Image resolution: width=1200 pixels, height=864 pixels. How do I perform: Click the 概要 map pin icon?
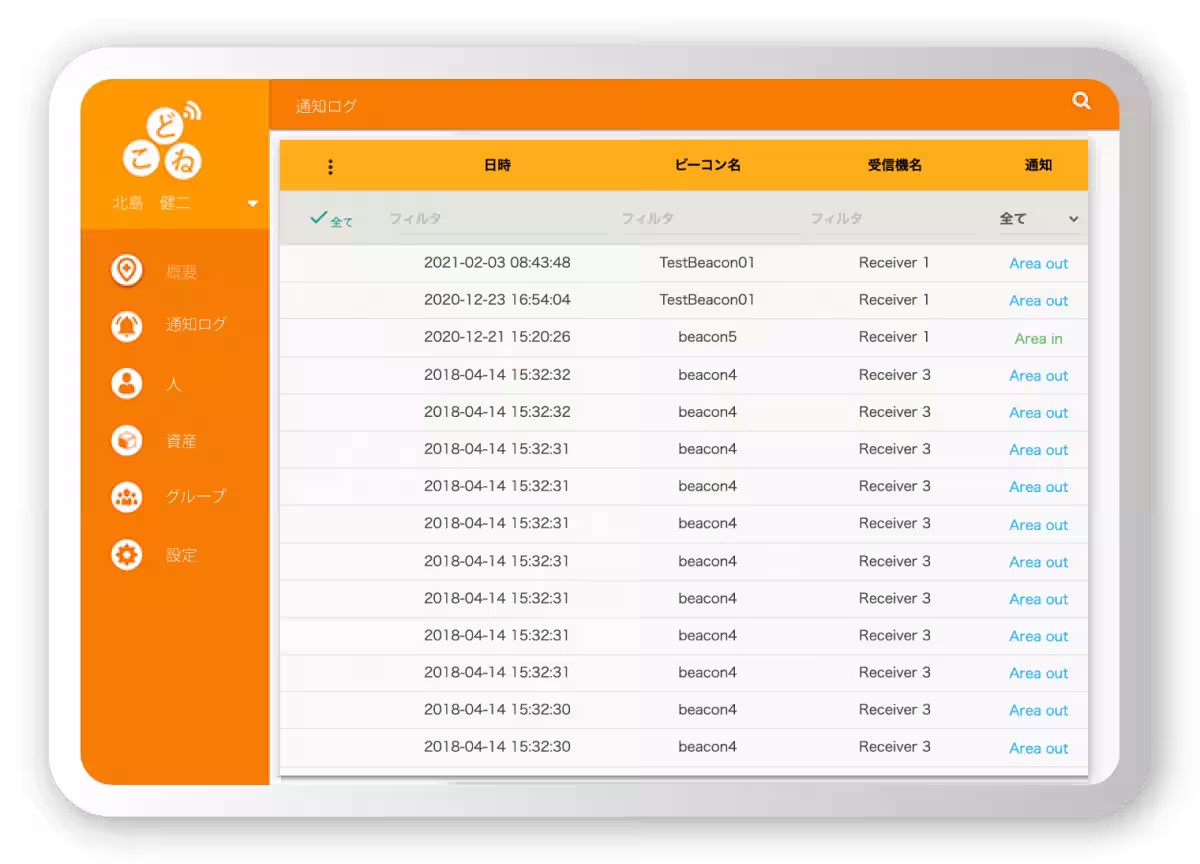click(127, 270)
